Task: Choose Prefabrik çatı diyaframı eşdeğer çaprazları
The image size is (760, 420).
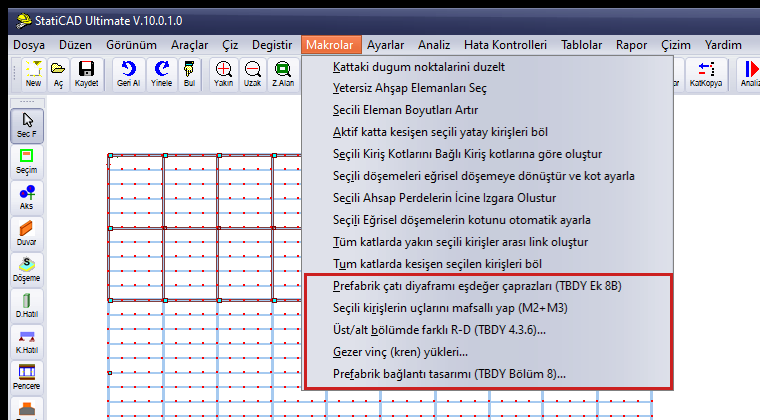Action: tap(488, 286)
